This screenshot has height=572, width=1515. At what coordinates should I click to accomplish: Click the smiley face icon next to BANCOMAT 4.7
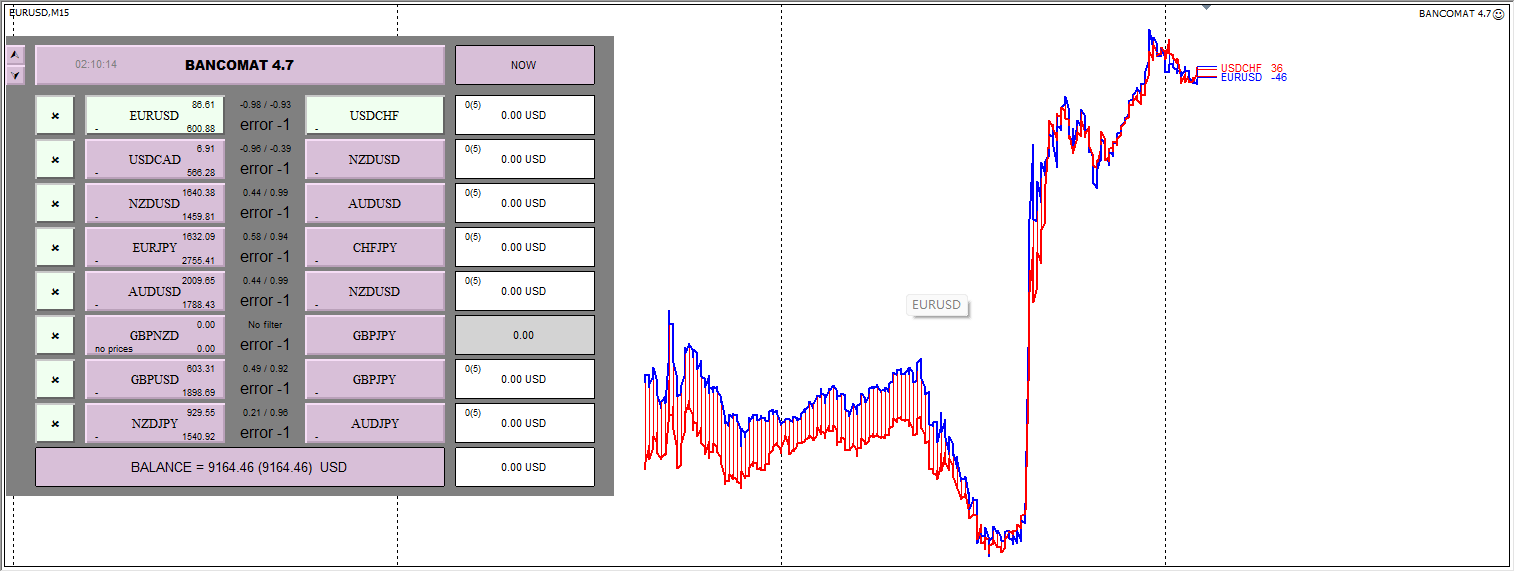pos(1498,14)
